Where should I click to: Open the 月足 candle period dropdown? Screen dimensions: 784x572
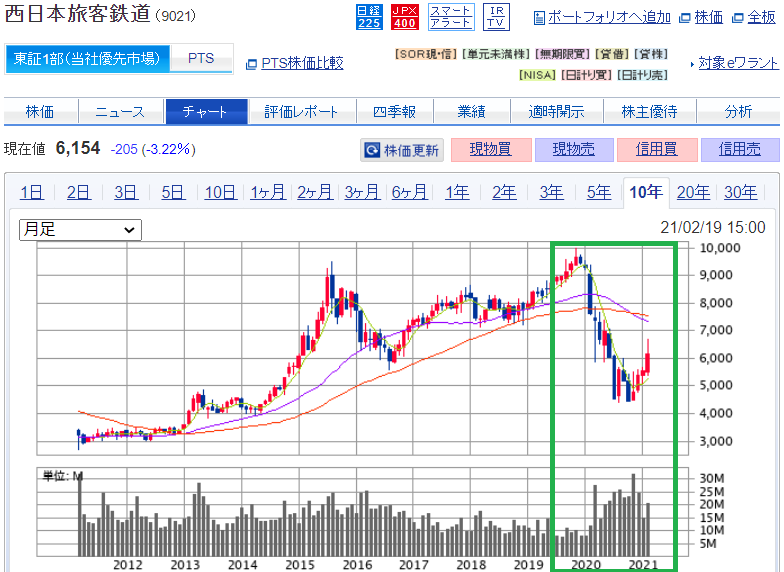tap(80, 230)
